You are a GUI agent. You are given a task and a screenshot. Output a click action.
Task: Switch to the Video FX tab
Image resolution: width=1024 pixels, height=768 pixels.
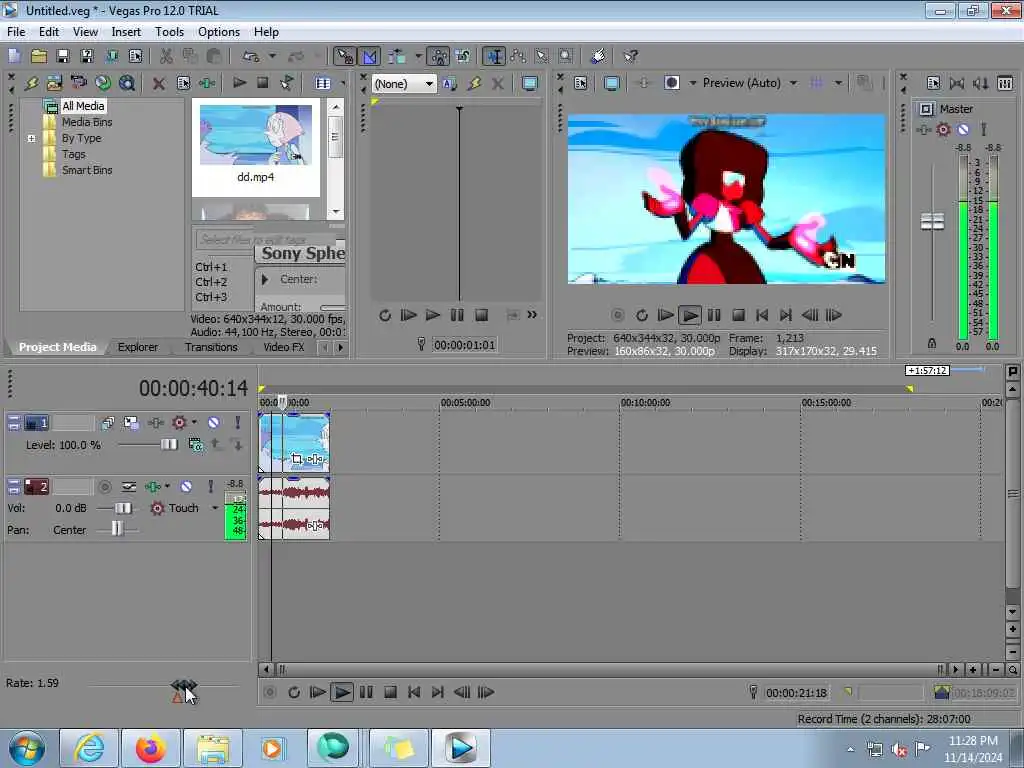pos(283,347)
